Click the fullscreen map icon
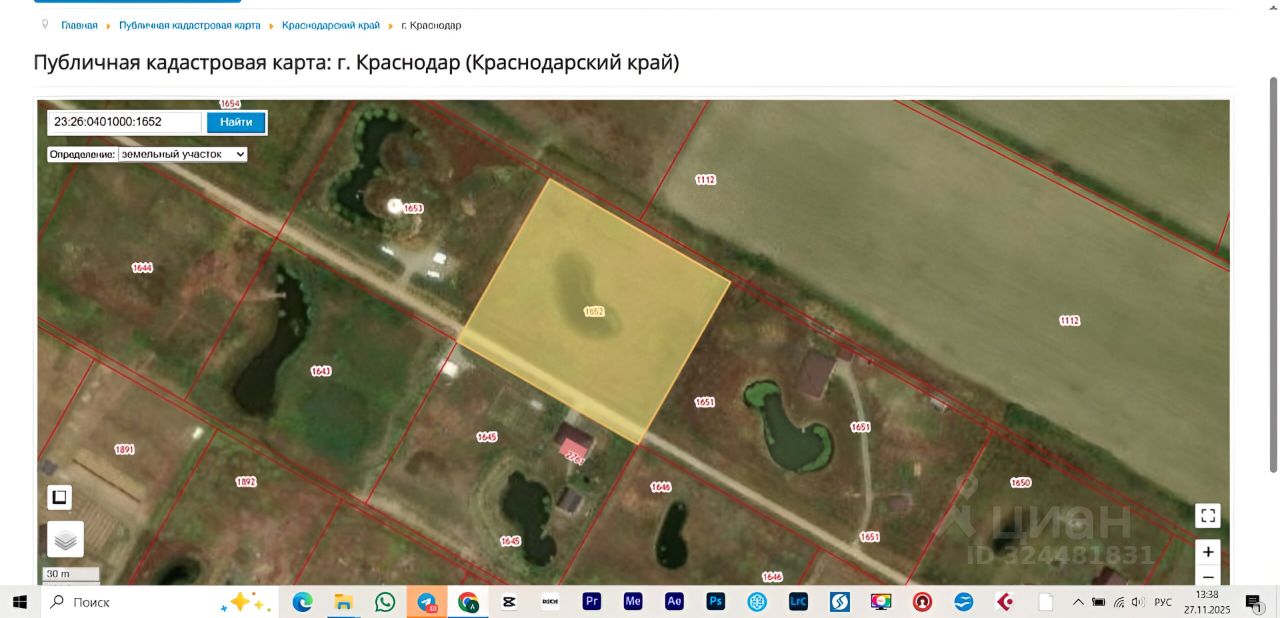 point(1208,516)
